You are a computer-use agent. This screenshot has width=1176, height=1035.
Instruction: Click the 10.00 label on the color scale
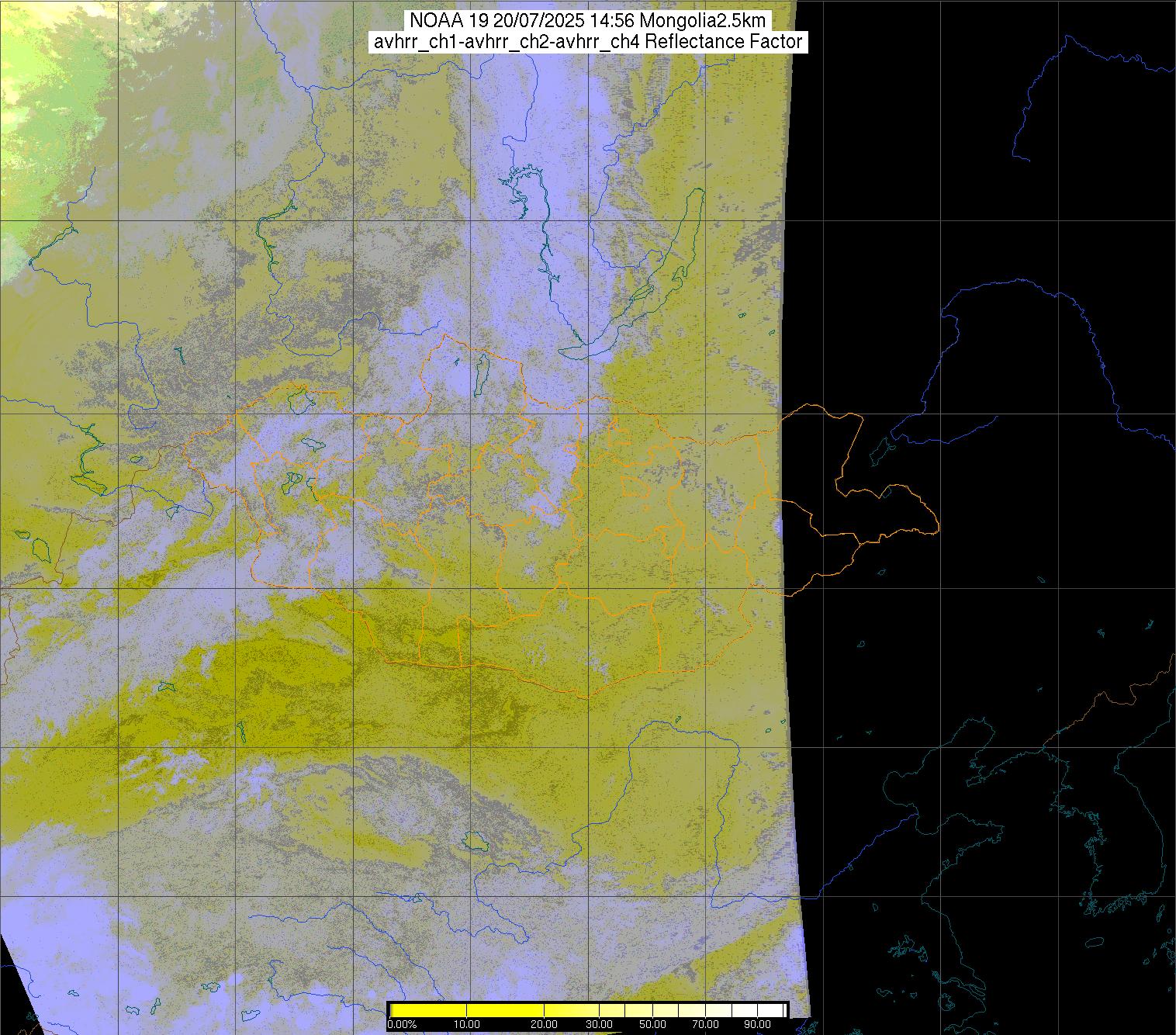coord(466,1024)
